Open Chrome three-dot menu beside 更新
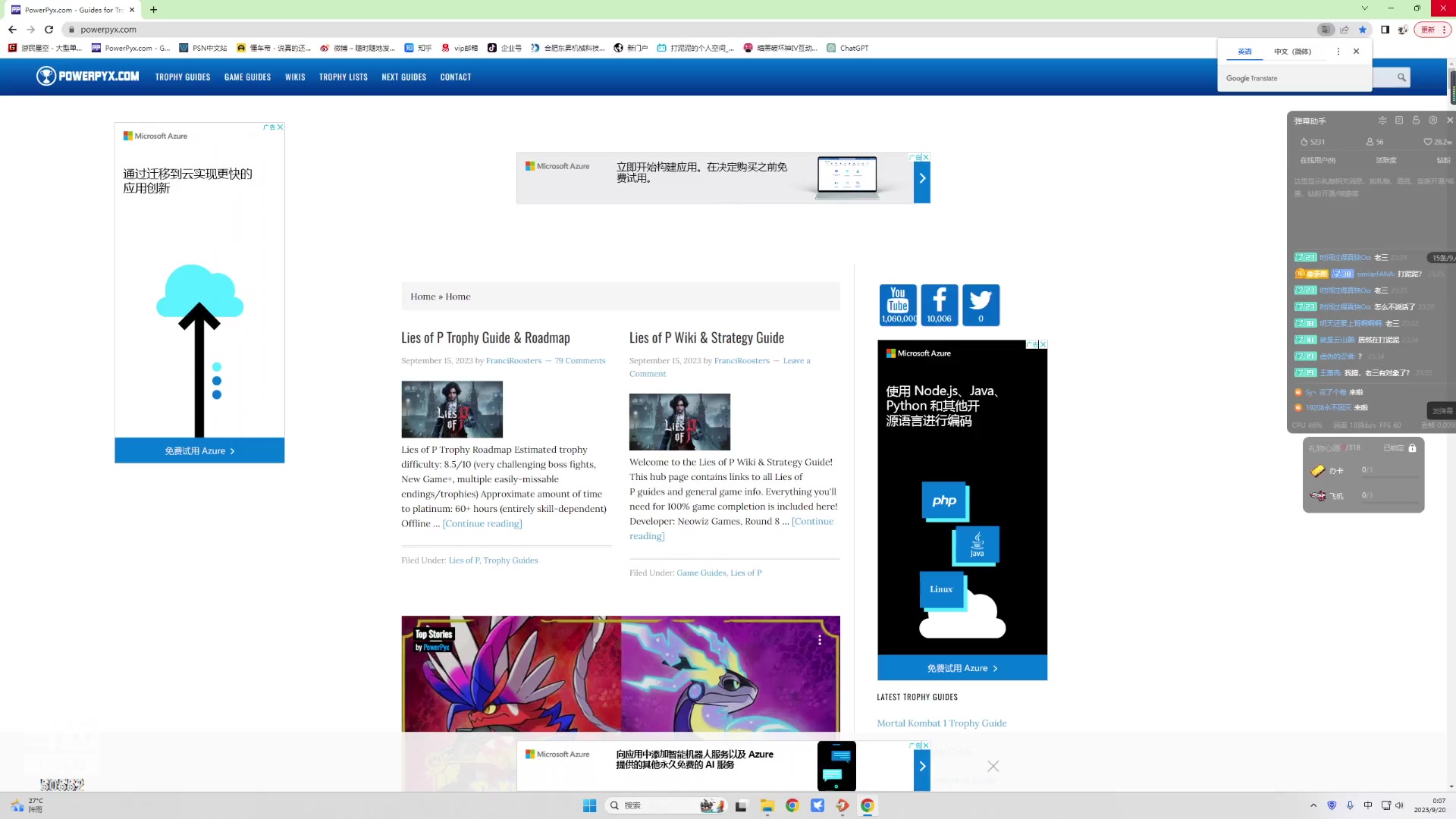Viewport: 1456px width, 819px height. coord(1444,30)
